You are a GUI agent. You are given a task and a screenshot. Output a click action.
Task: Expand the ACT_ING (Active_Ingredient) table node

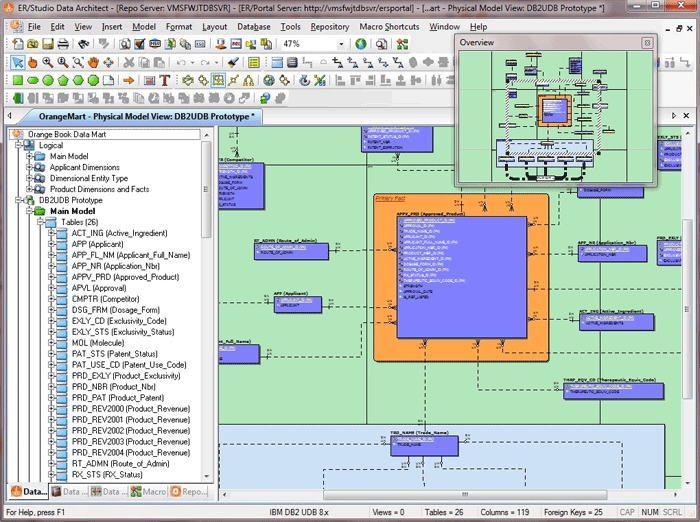[51, 233]
